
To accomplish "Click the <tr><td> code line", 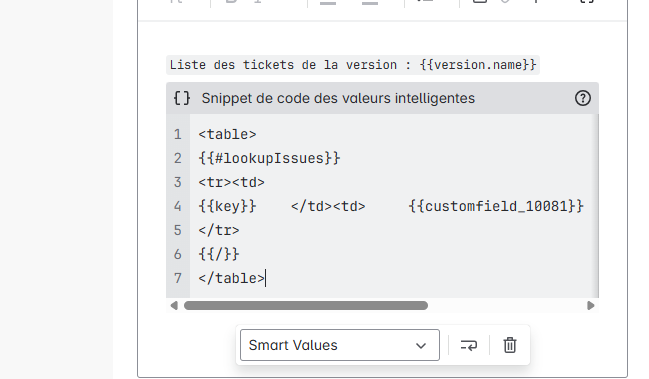I will 231,182.
